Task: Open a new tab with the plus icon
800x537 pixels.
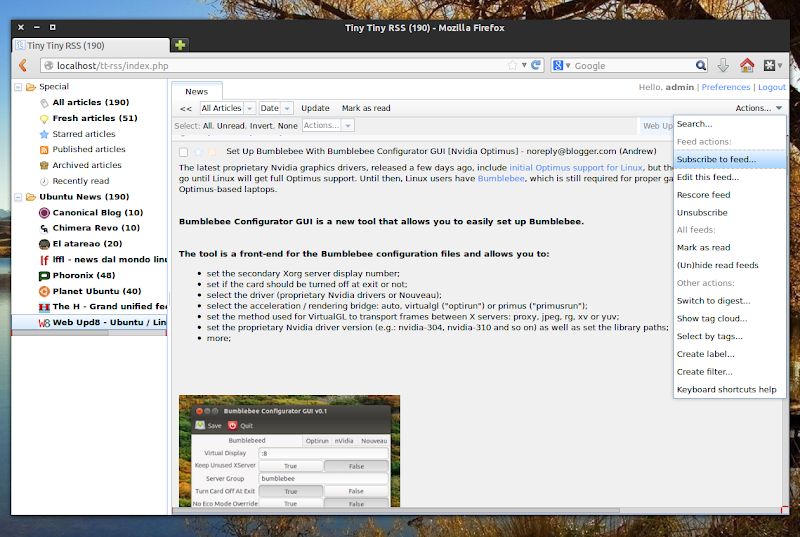Action: [x=180, y=45]
